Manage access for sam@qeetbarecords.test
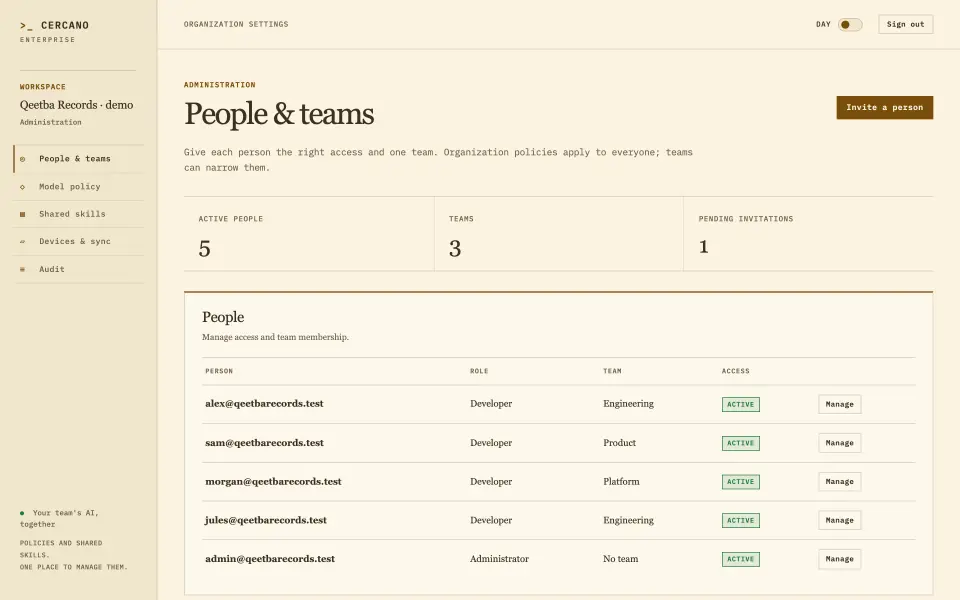Screen dimensions: 960x600 [x=839, y=443]
